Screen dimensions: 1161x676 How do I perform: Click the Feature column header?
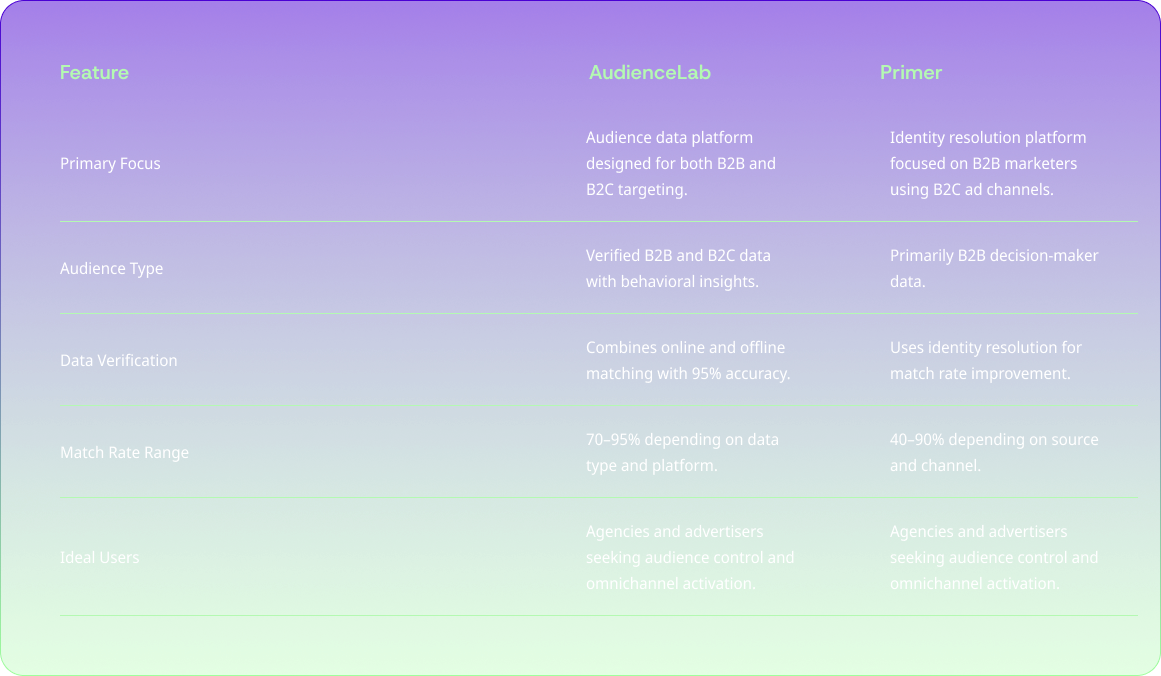coord(94,72)
